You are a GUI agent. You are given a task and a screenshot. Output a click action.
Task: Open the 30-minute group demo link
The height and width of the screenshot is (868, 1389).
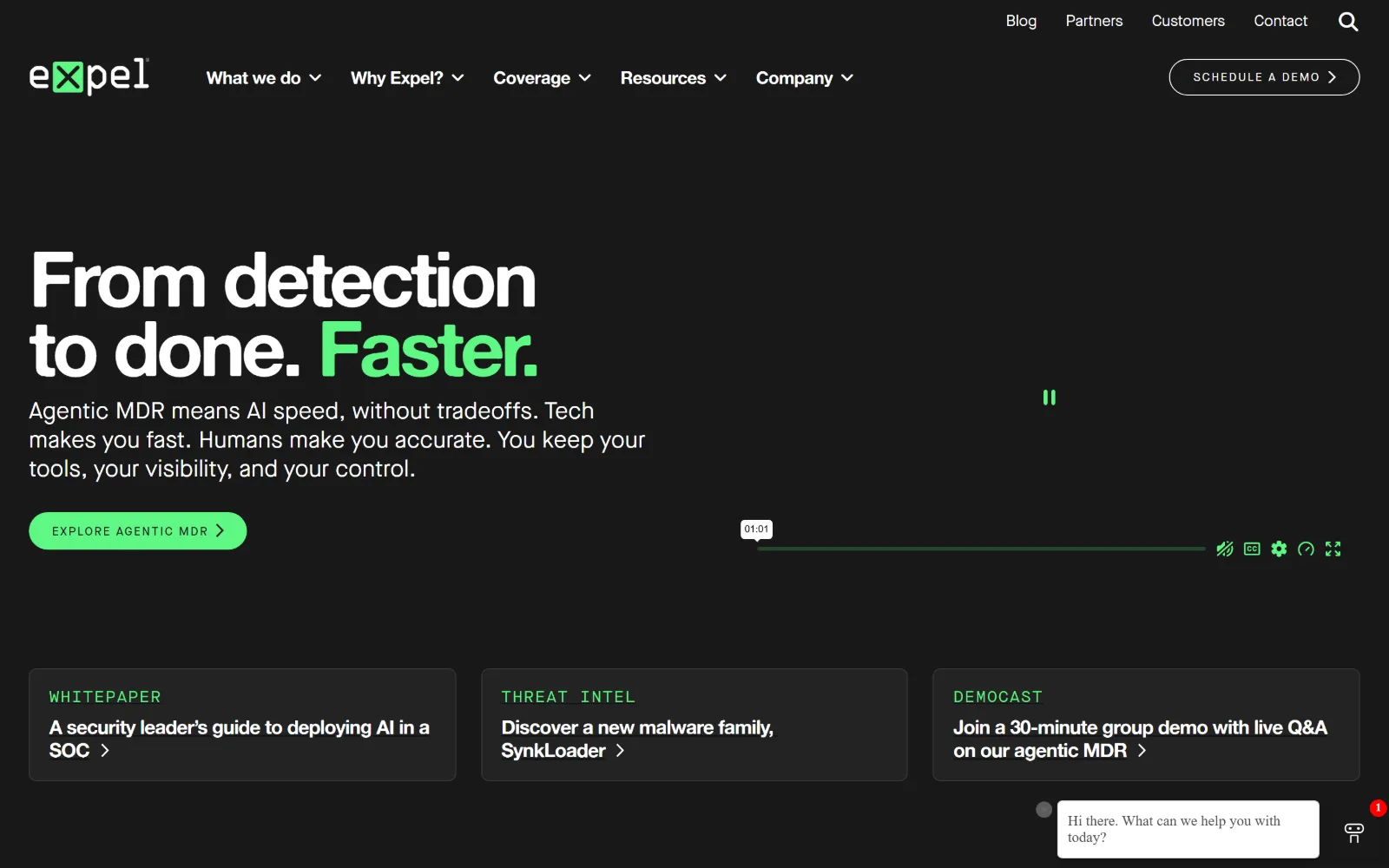(x=1140, y=739)
